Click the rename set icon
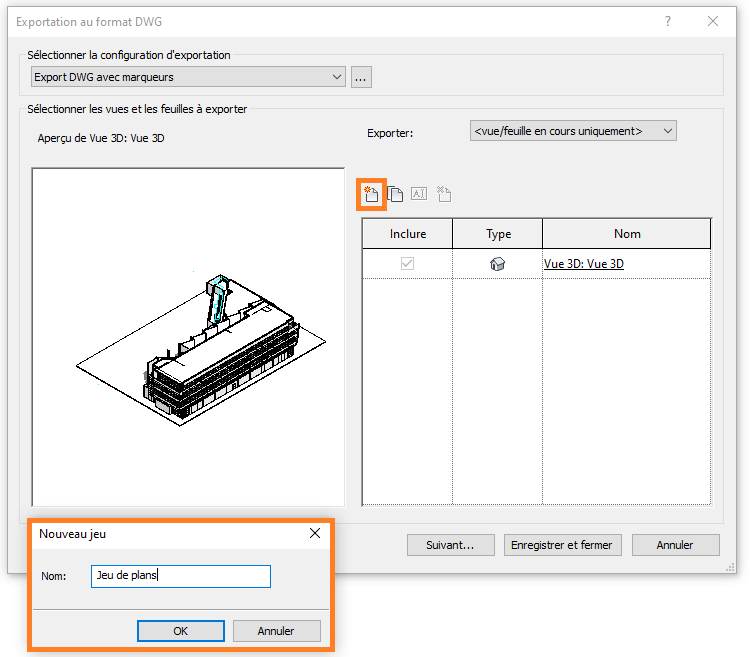This screenshot has width=751, height=657. [x=419, y=194]
